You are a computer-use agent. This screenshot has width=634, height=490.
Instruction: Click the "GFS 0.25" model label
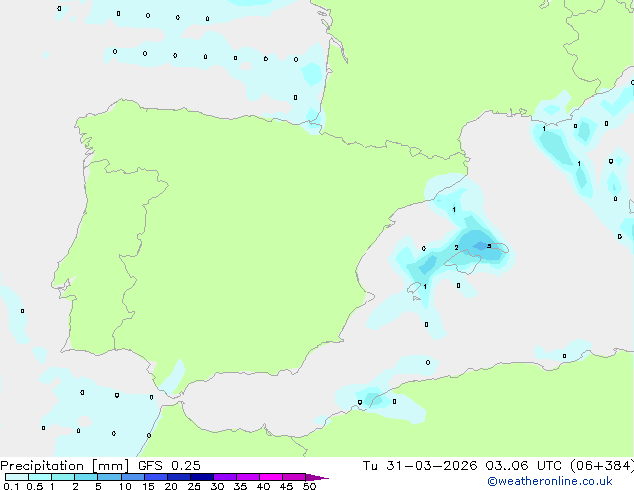pyautogui.click(x=169, y=466)
